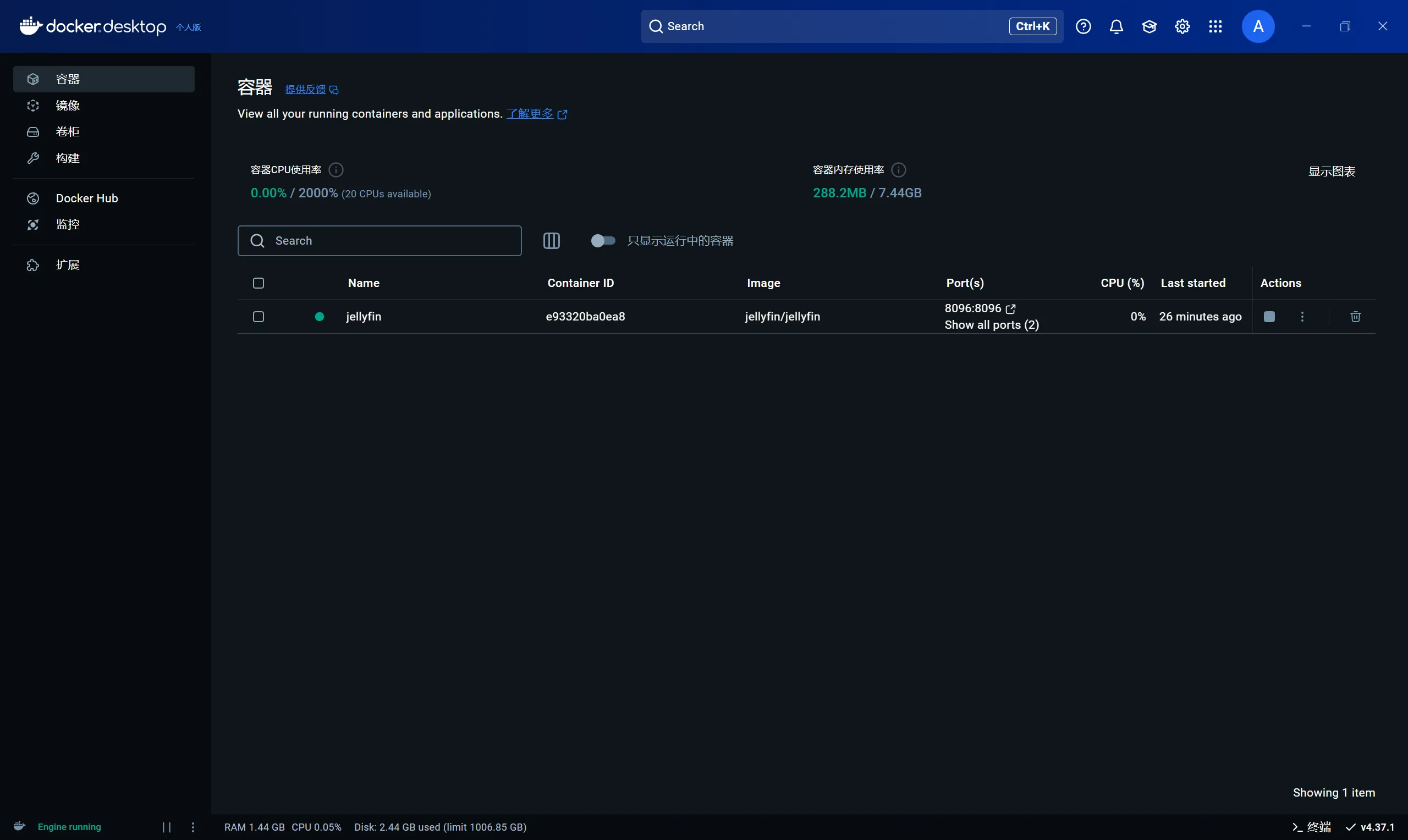Stop the jellyfin container
Screen dimensions: 1408x840
click(x=1269, y=317)
